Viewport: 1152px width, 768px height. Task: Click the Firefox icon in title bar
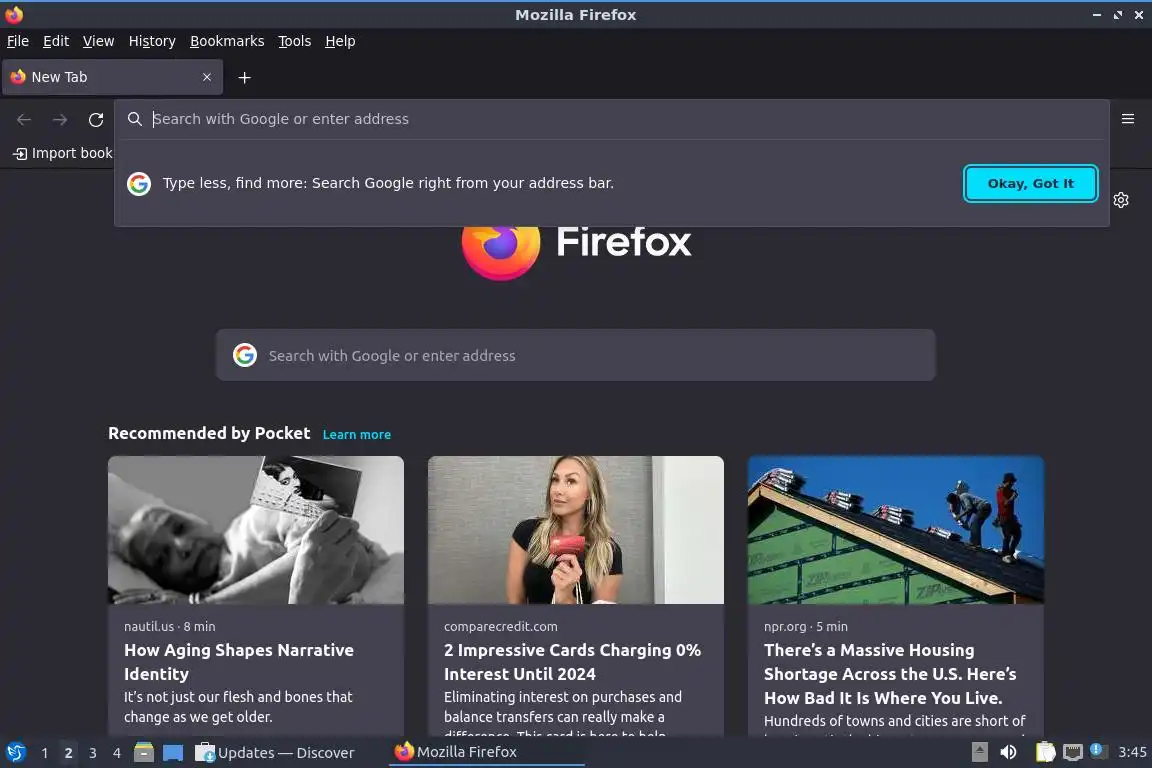[14, 14]
